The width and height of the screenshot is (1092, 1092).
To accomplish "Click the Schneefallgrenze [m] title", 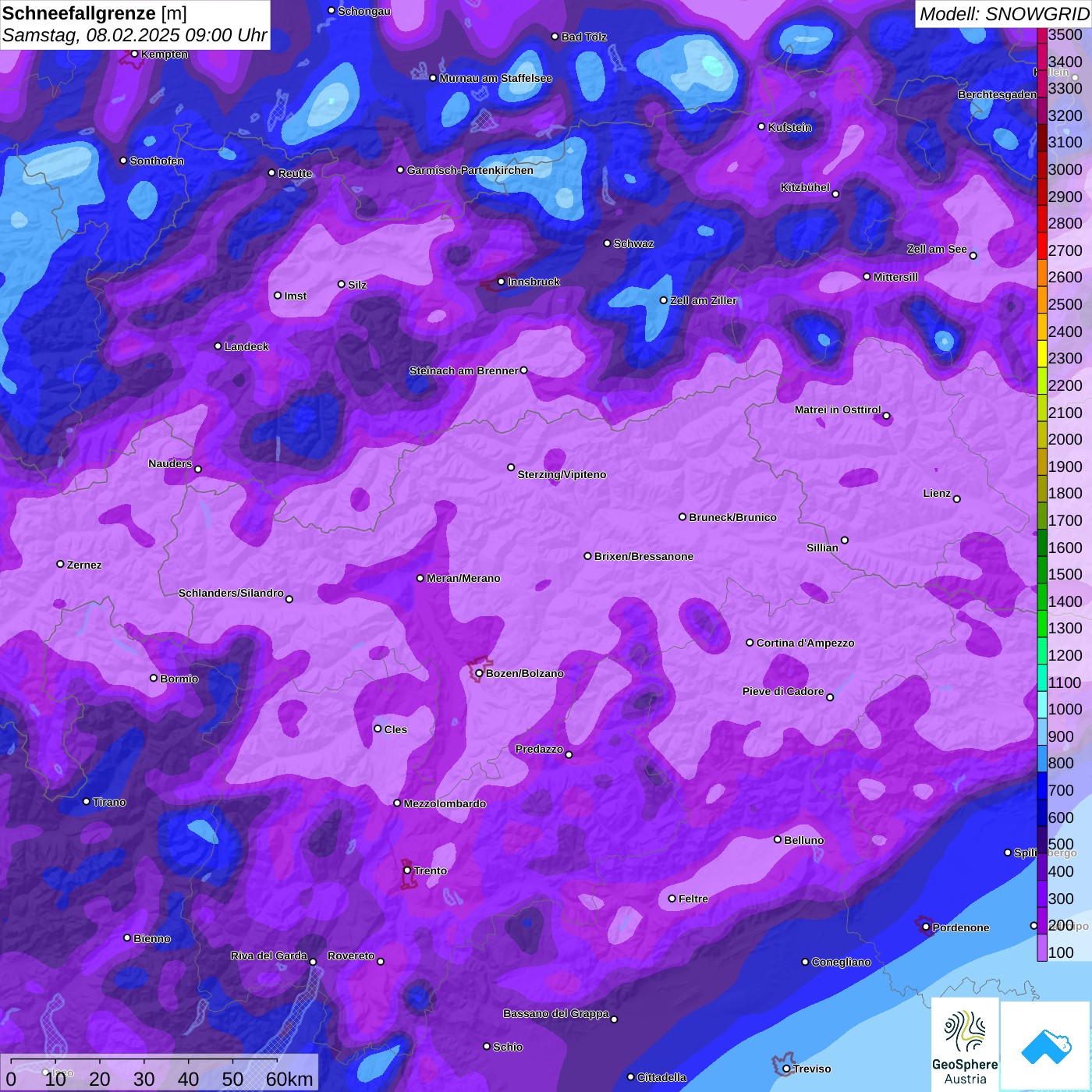I will coord(94,13).
